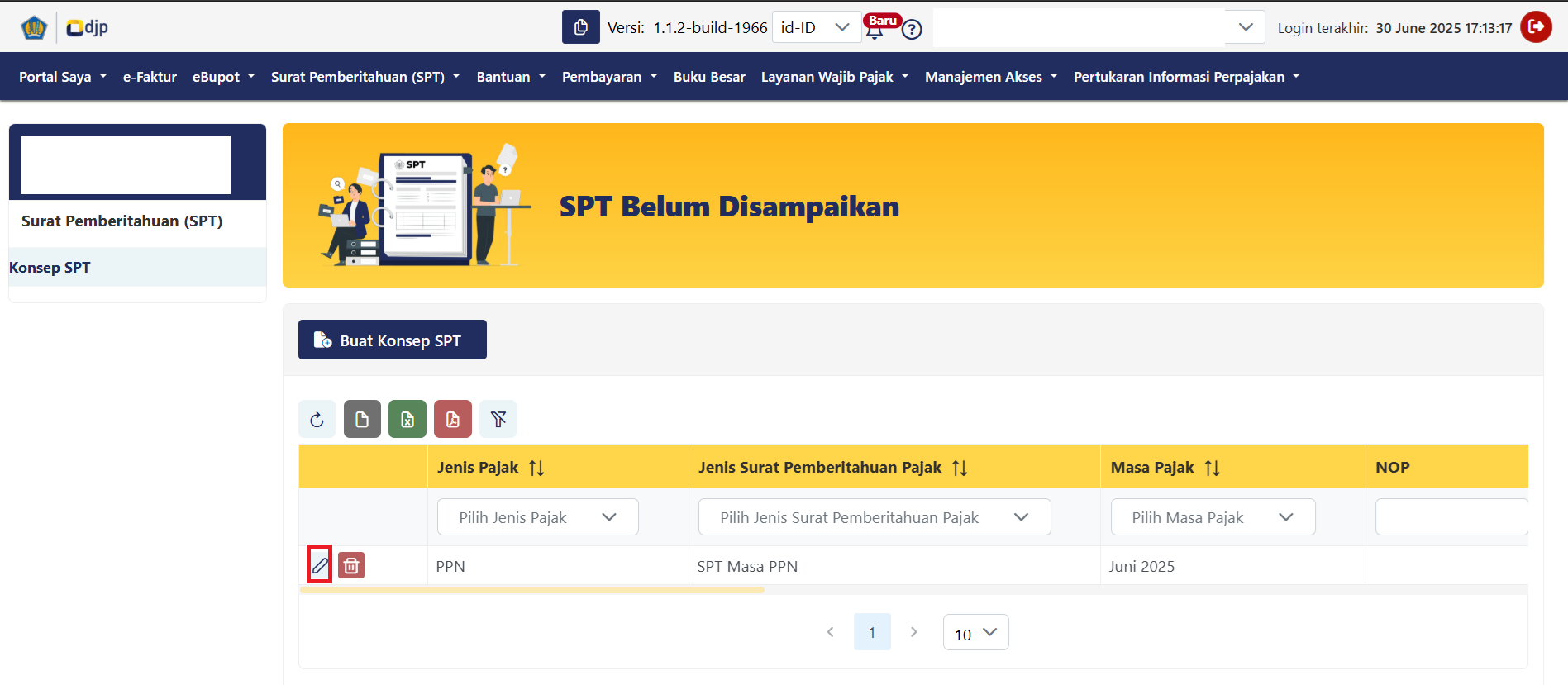Click the gray document export icon
Image resolution: width=1568 pixels, height=685 pixels.
coord(362,419)
